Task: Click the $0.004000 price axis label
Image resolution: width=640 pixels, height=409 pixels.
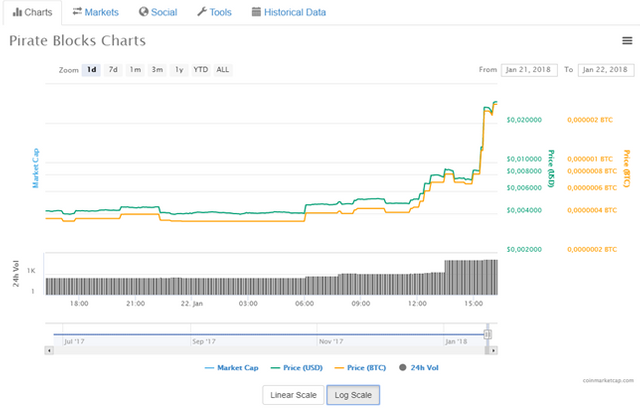Action: point(524,211)
